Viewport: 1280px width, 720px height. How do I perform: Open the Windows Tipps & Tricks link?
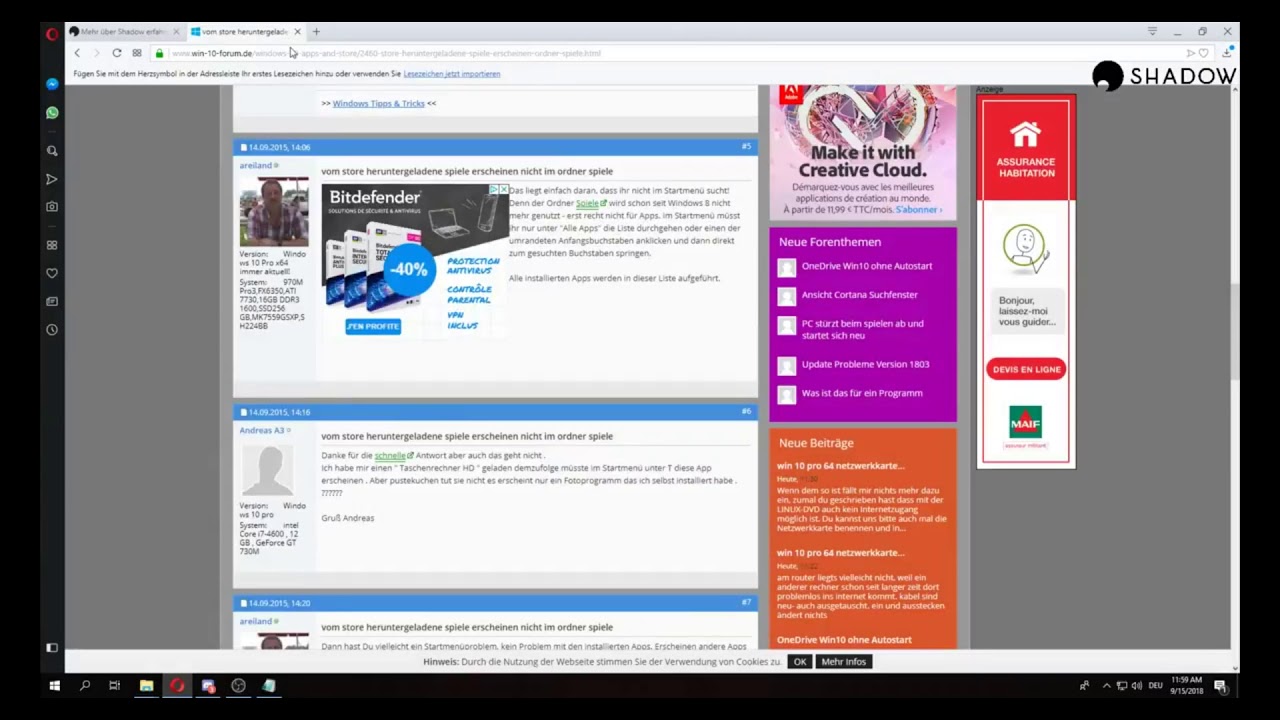[378, 103]
